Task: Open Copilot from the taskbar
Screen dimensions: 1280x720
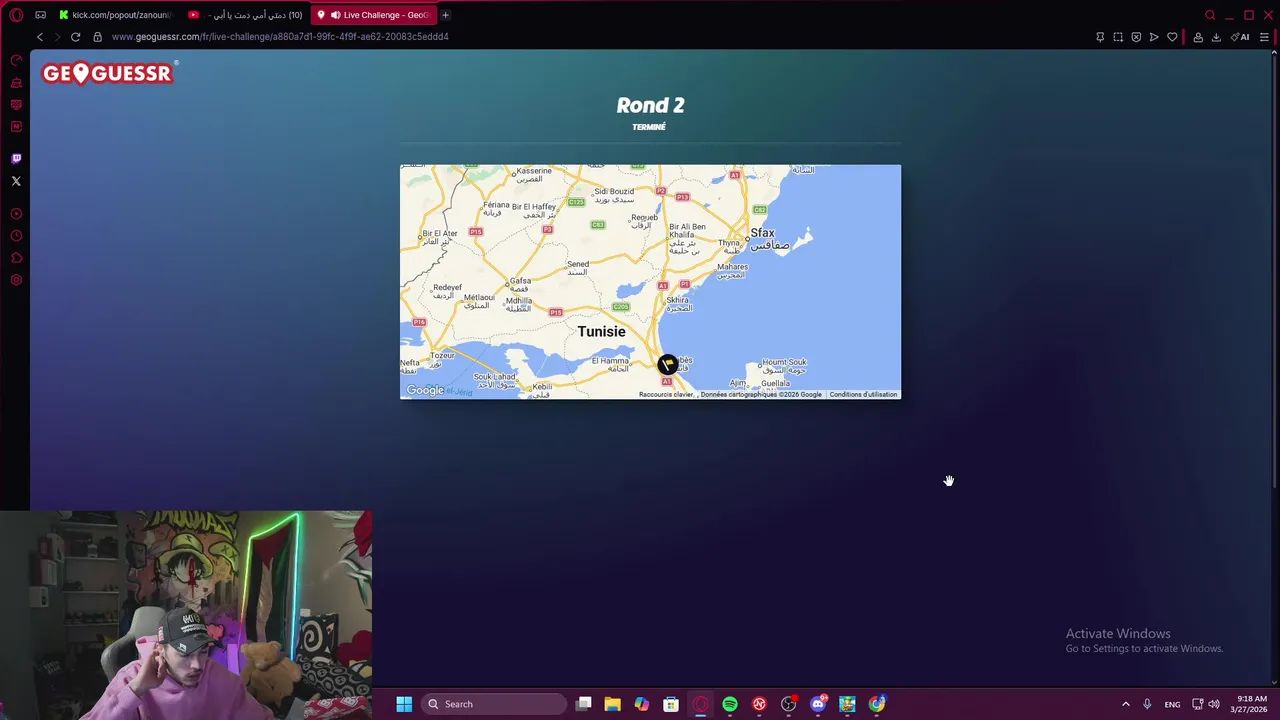Action: (x=641, y=704)
